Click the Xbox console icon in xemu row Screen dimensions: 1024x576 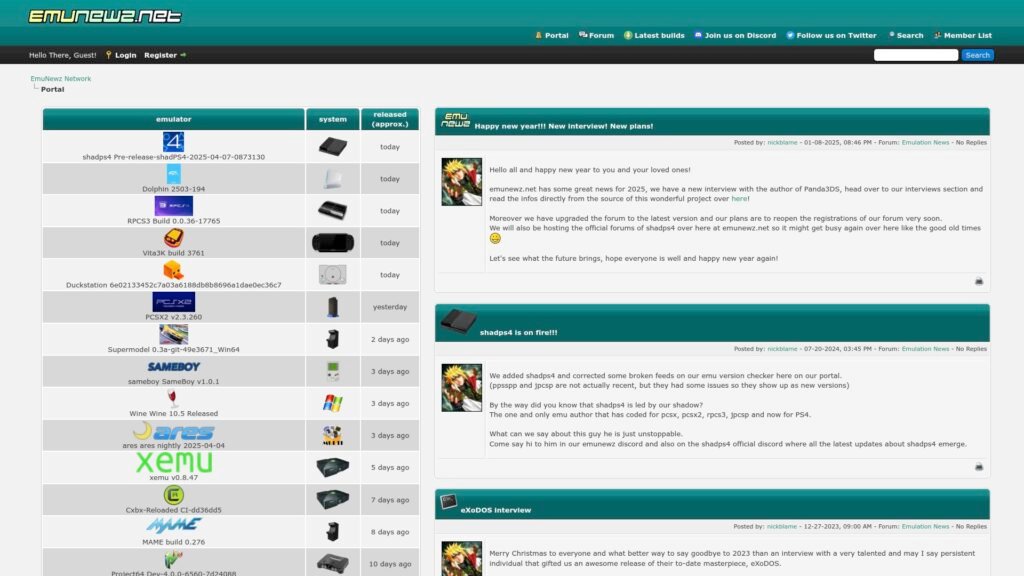pos(332,467)
